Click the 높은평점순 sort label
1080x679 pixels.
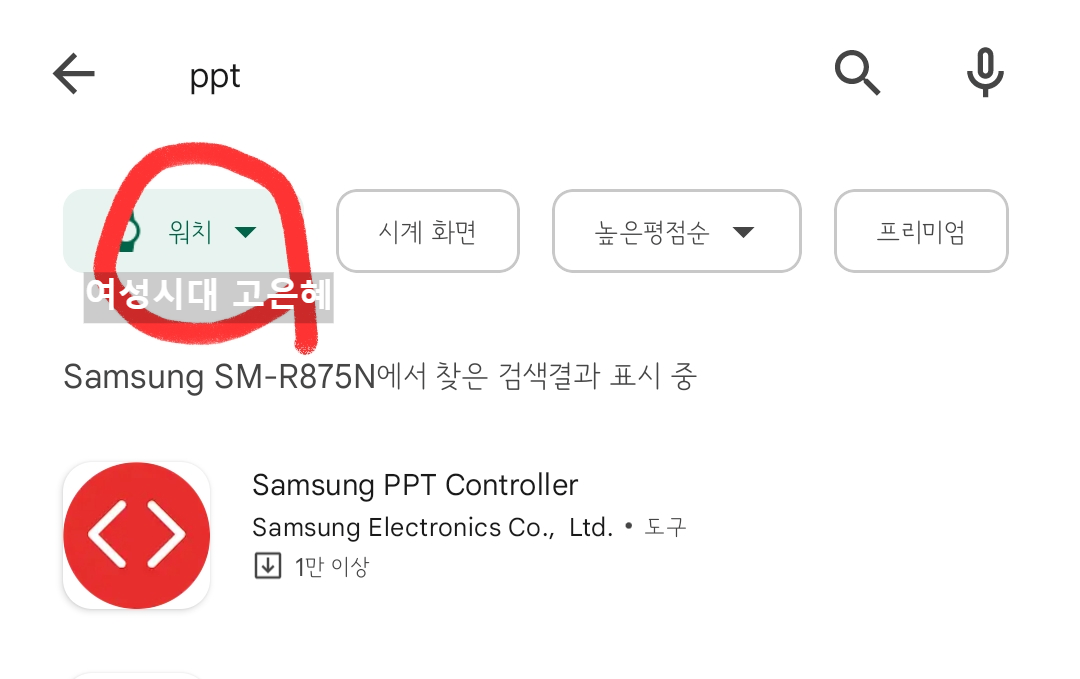pos(651,232)
